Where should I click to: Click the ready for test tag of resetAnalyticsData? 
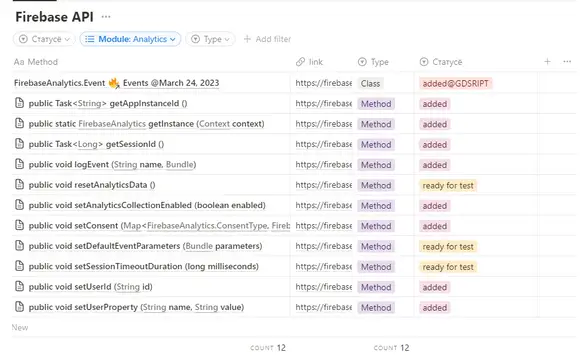click(448, 185)
